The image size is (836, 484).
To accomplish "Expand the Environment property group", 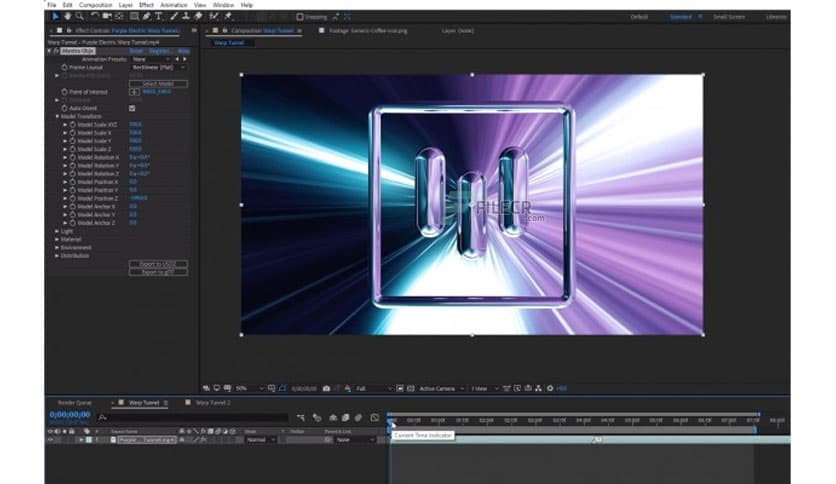I will [56, 247].
